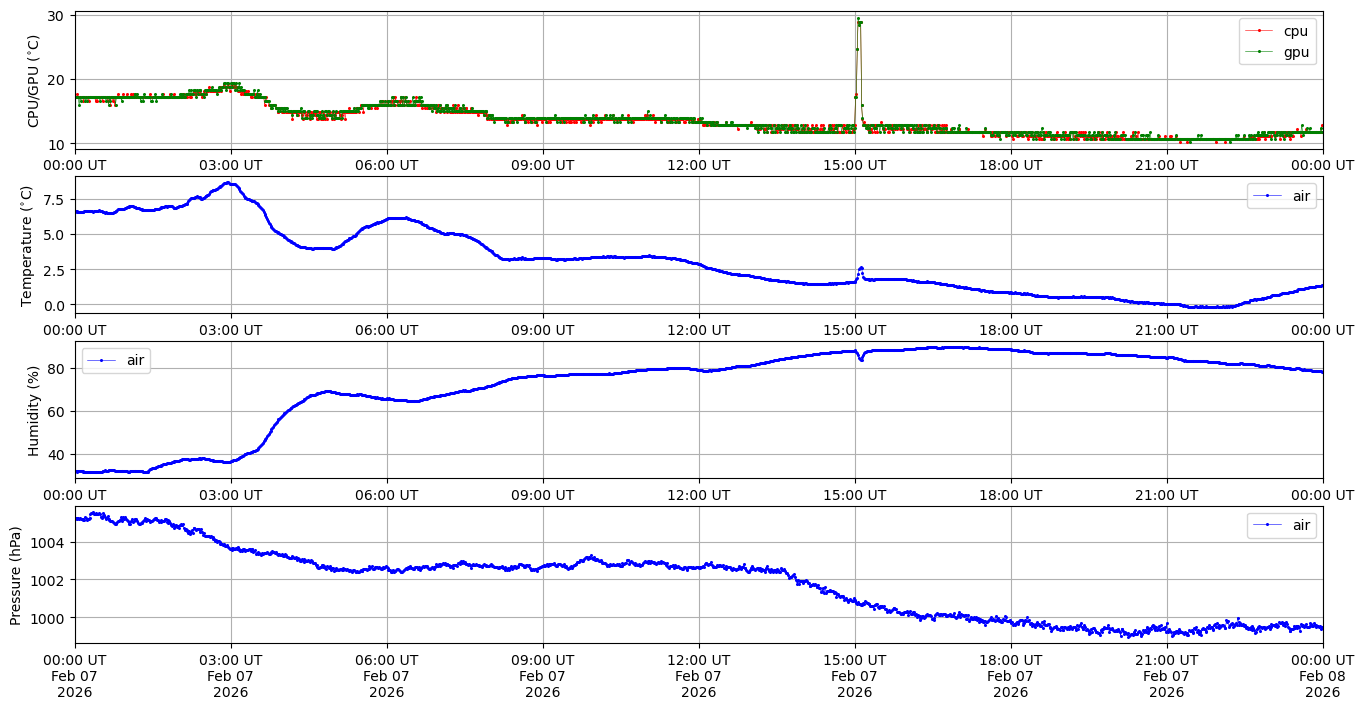The width and height of the screenshot is (1364, 709).
Task: Click the Temperature (°C) y-axis label
Action: [x=27, y=245]
